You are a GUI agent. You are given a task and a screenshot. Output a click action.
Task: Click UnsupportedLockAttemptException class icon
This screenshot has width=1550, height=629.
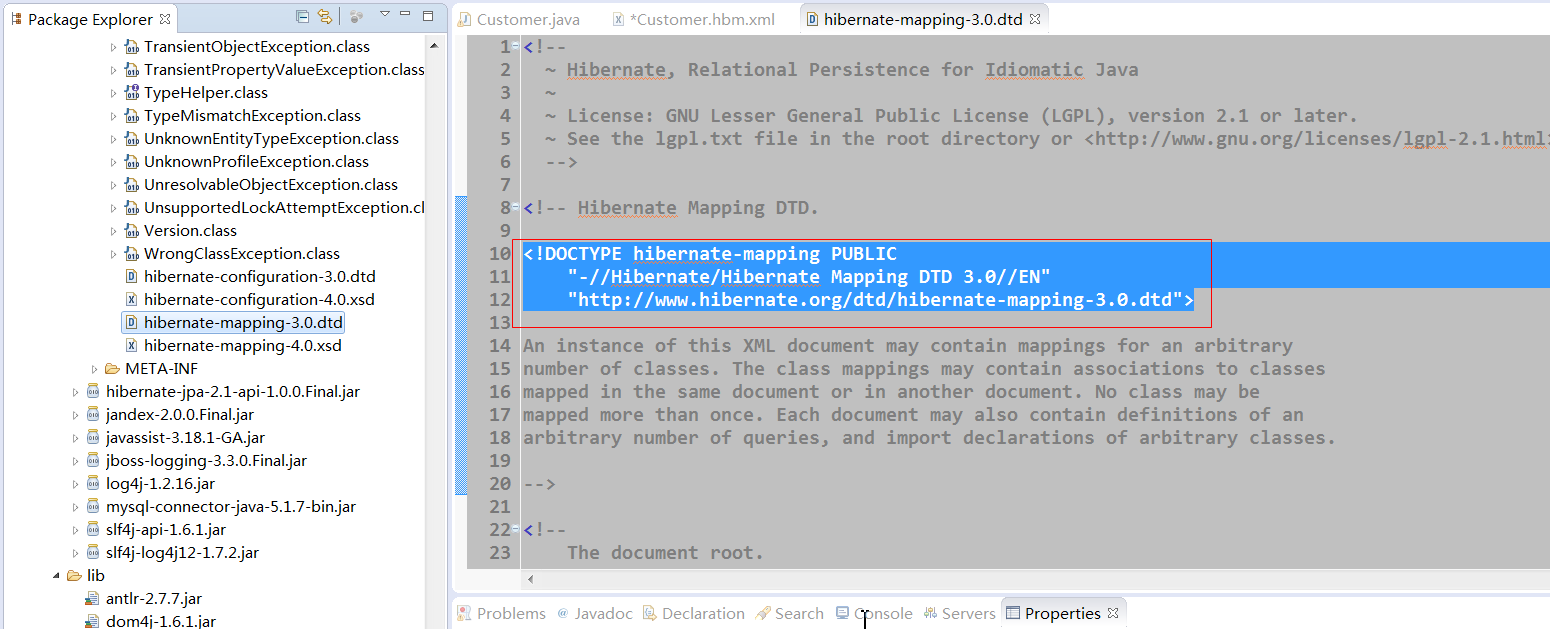click(x=131, y=208)
